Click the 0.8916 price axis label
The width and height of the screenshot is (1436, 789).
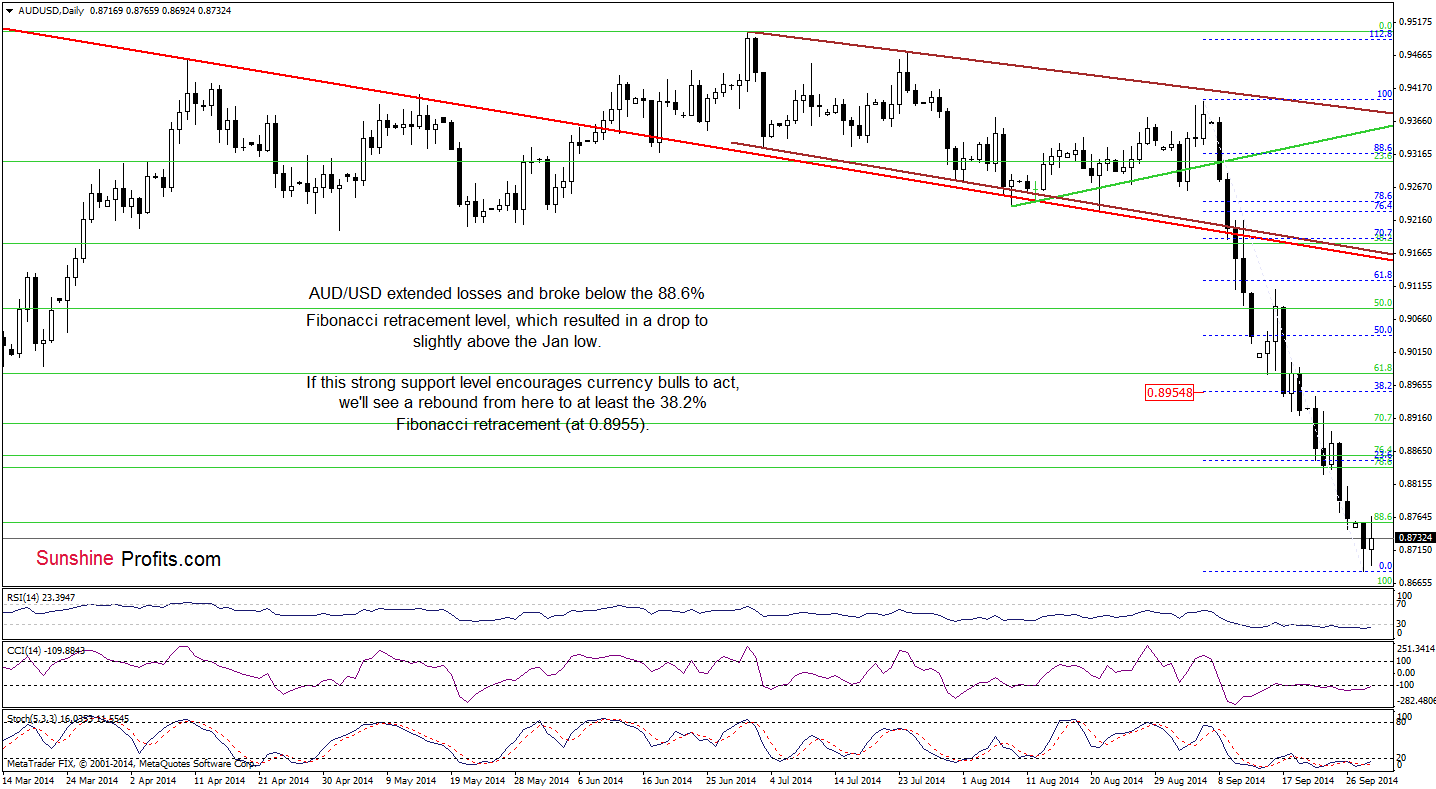[x=1416, y=417]
